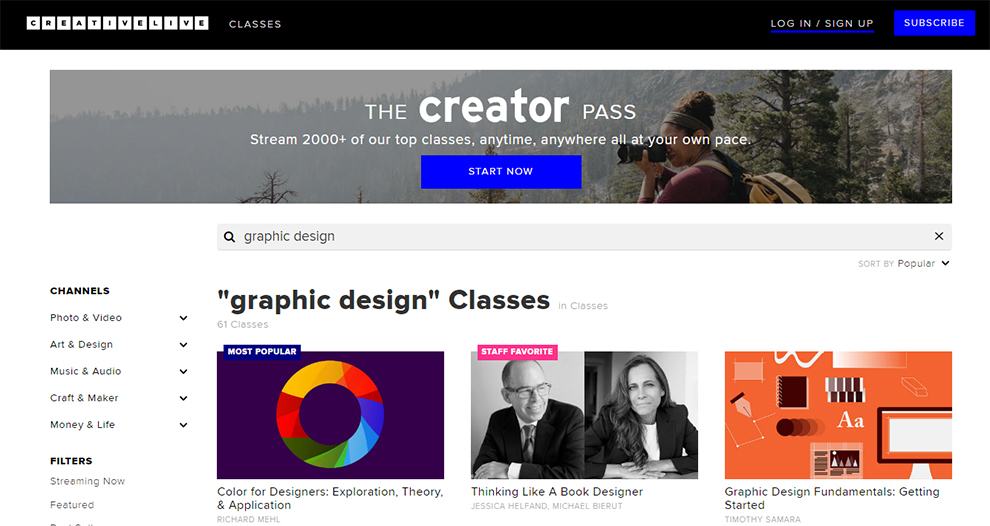This screenshot has height=526, width=990.
Task: Click the Subscribe button
Action: [934, 23]
